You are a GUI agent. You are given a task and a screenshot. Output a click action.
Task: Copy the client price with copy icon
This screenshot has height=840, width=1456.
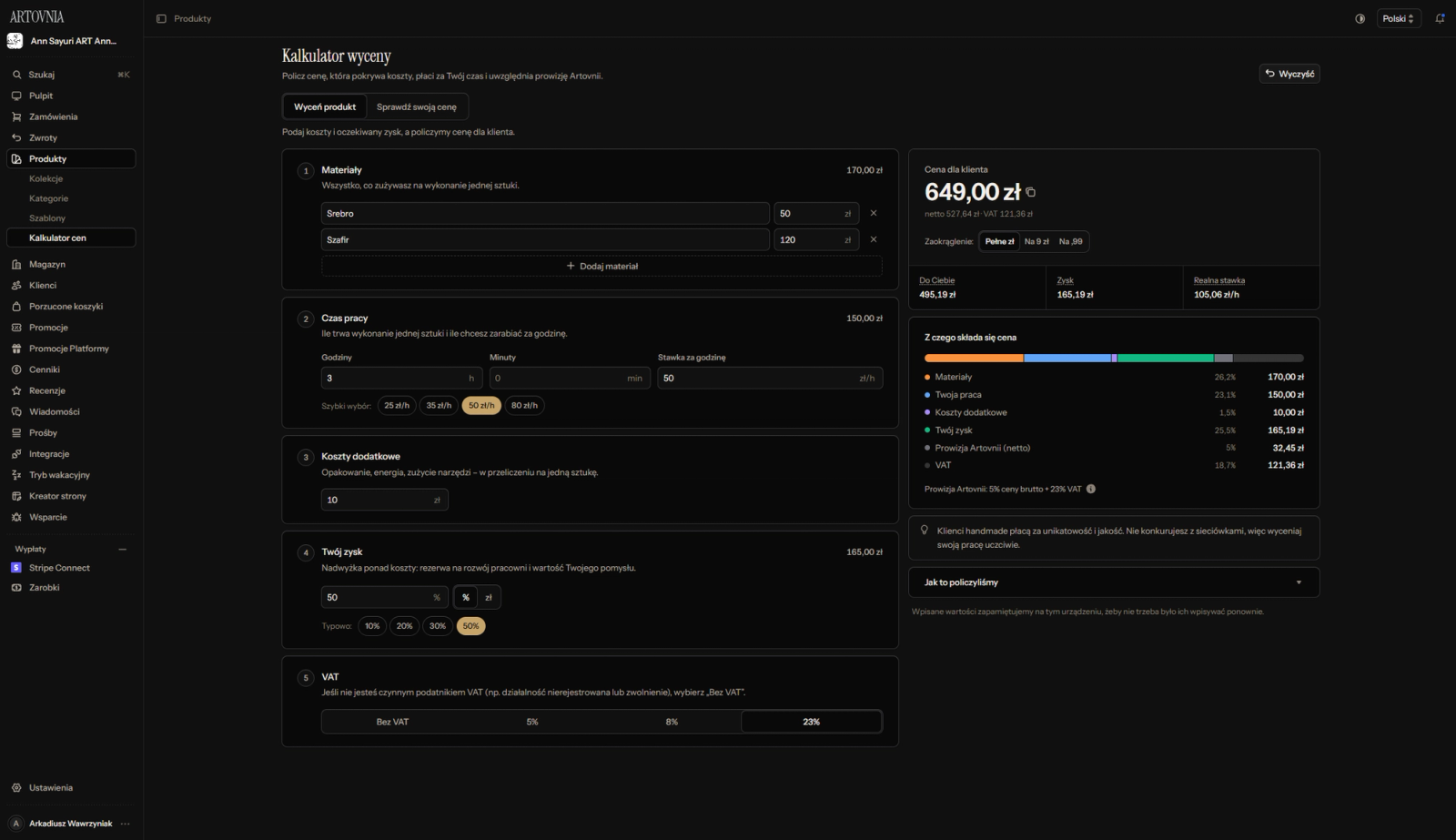coord(1030,192)
